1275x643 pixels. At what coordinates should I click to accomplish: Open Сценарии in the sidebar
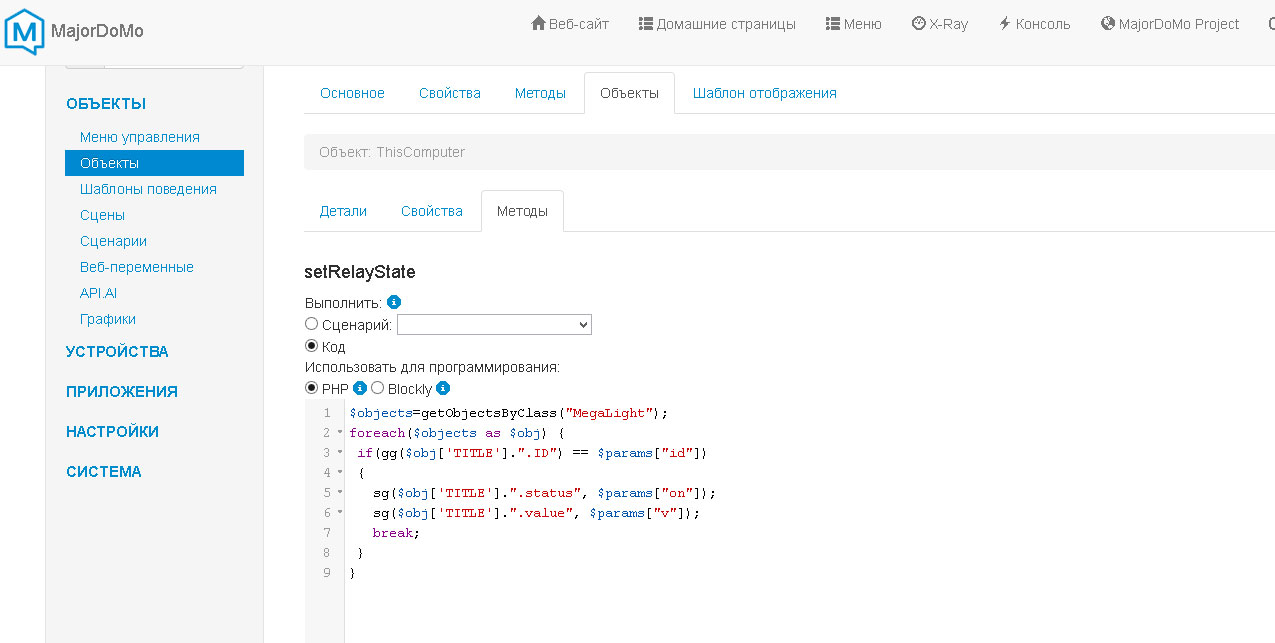point(113,241)
